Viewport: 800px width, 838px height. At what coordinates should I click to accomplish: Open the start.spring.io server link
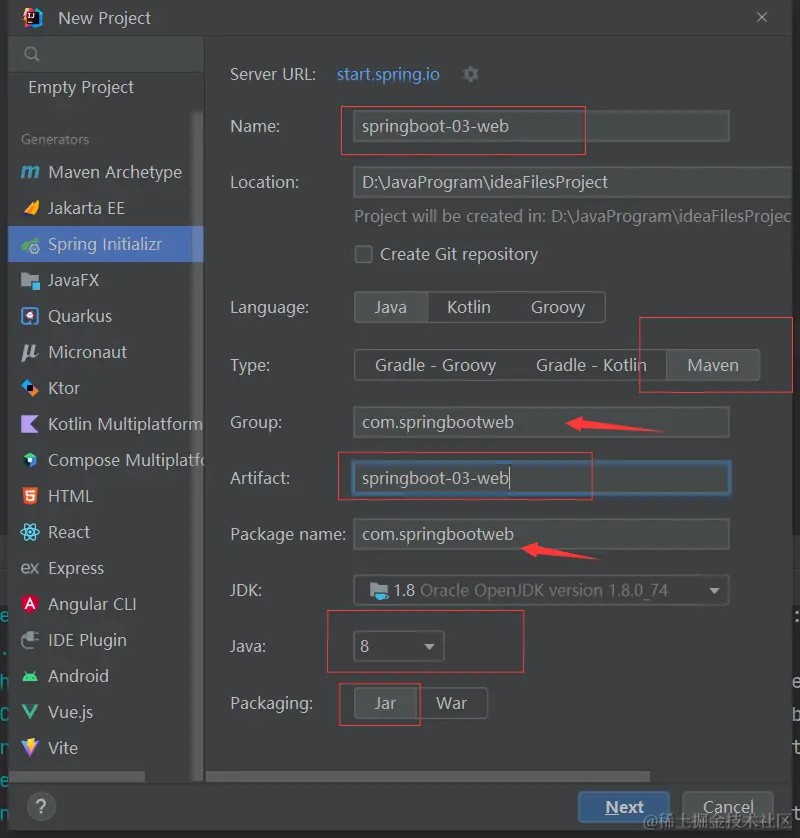[388, 74]
